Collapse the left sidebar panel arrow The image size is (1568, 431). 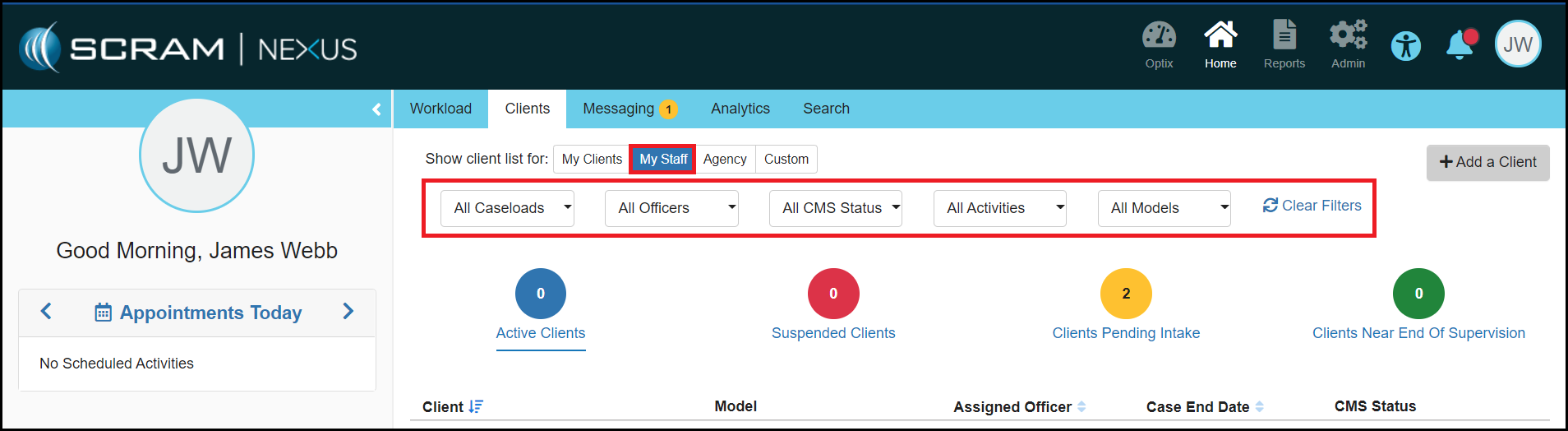click(x=376, y=109)
